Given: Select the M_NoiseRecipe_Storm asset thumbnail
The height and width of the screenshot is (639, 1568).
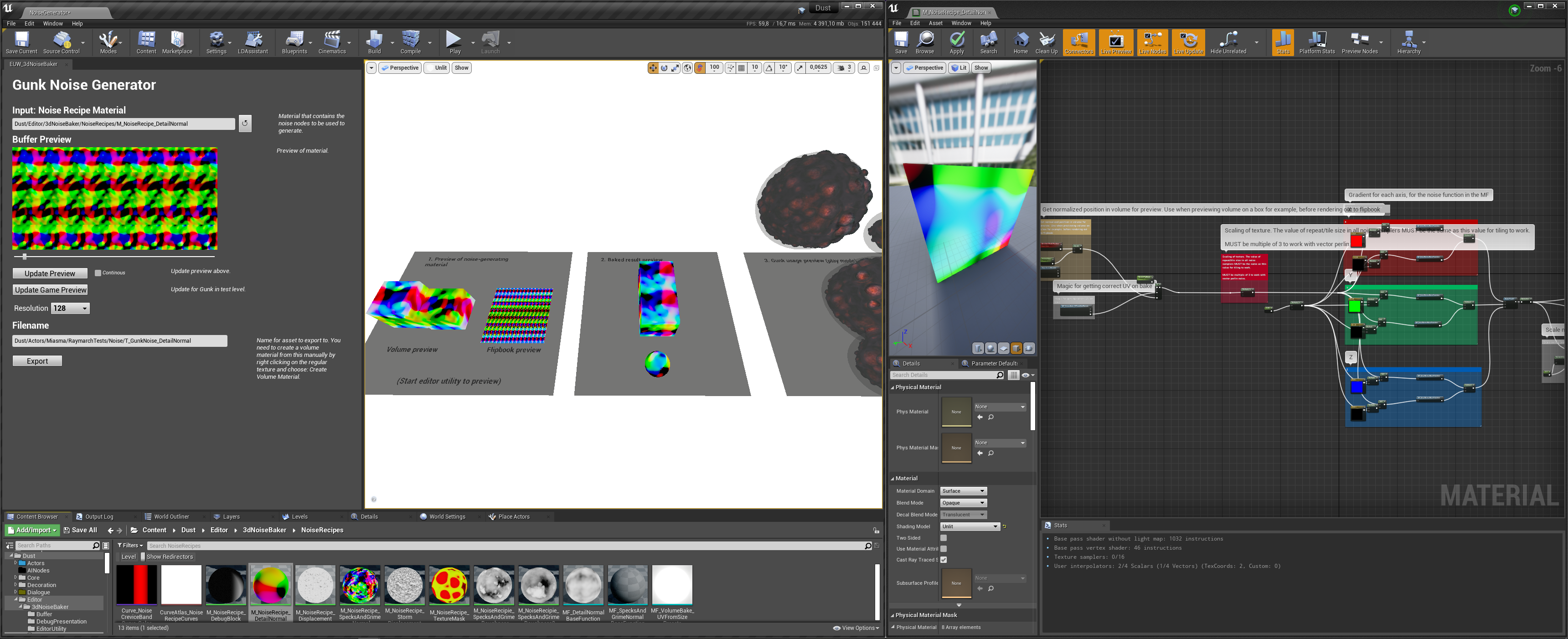Looking at the screenshot, I should [404, 585].
